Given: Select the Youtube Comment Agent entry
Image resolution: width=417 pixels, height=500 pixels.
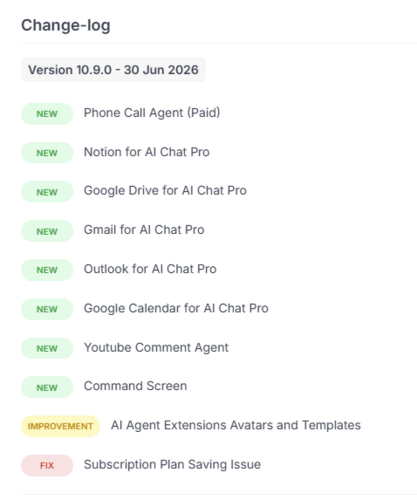Looking at the screenshot, I should coord(156,348).
